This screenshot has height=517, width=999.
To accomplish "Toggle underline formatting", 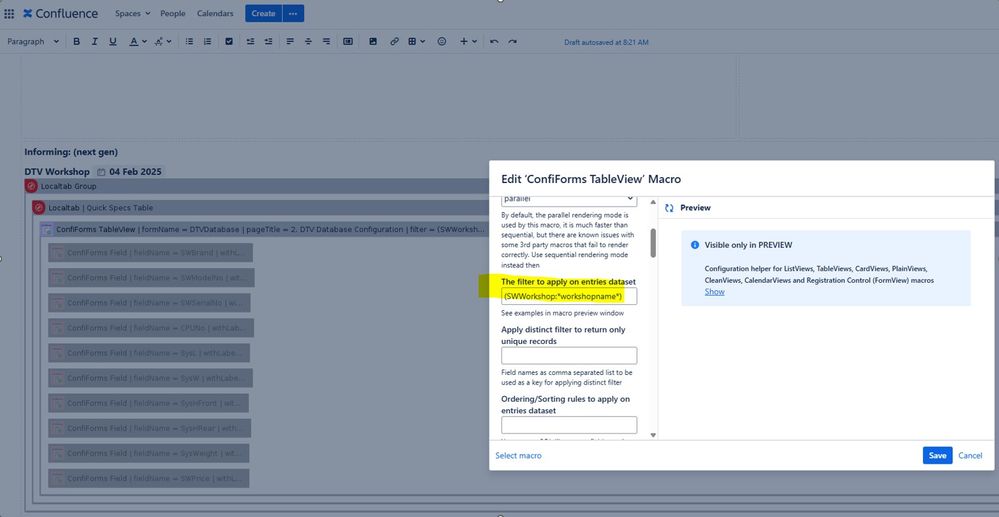I will pyautogui.click(x=113, y=41).
